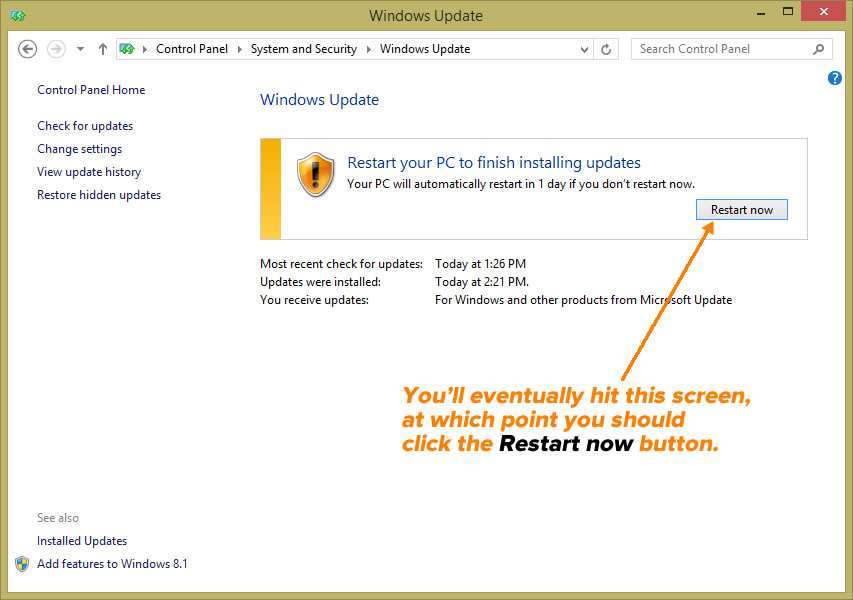Viewport: 853px width, 600px height.
Task: Open Change settings link
Action: click(79, 149)
